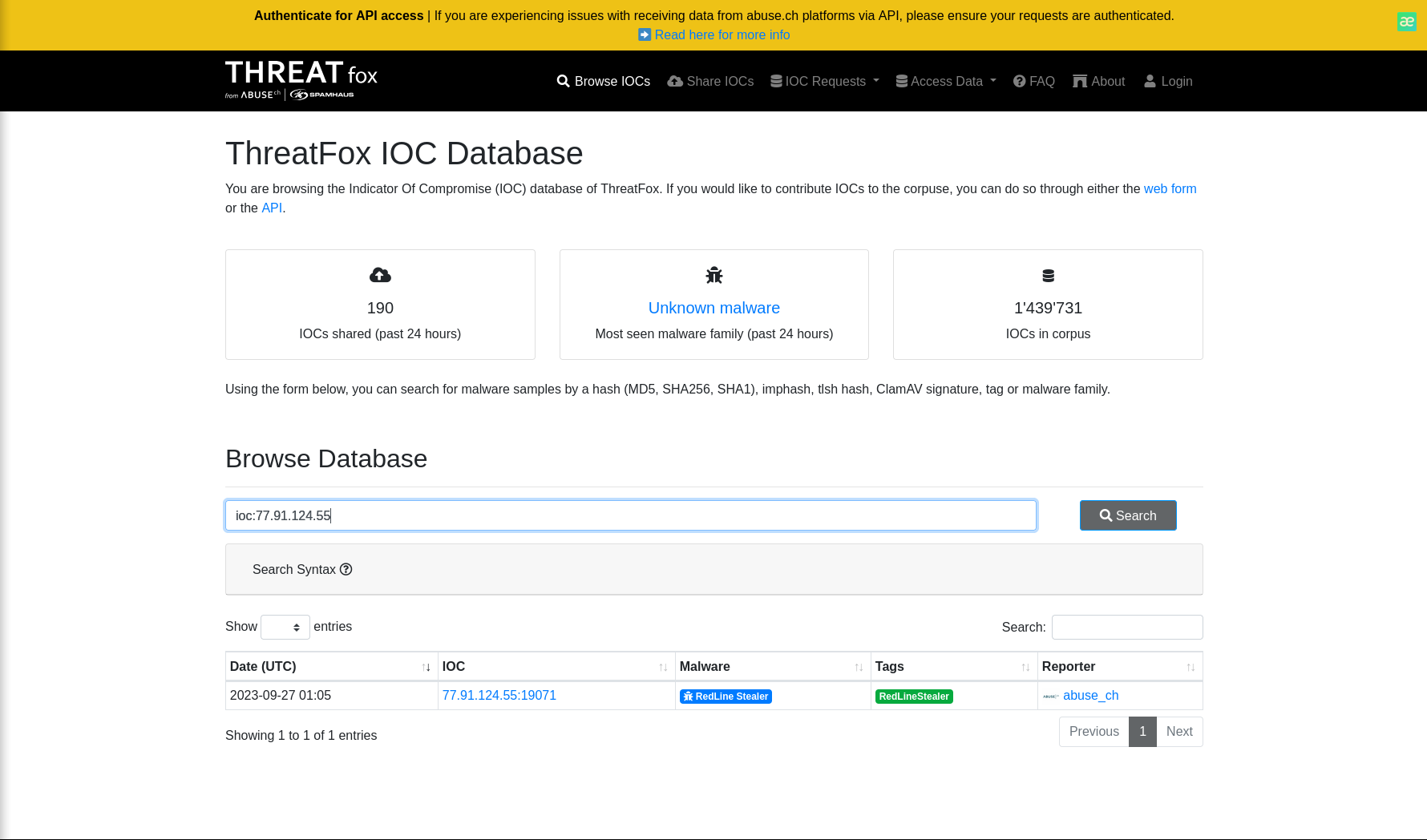Click the building icon in About

click(1080, 81)
